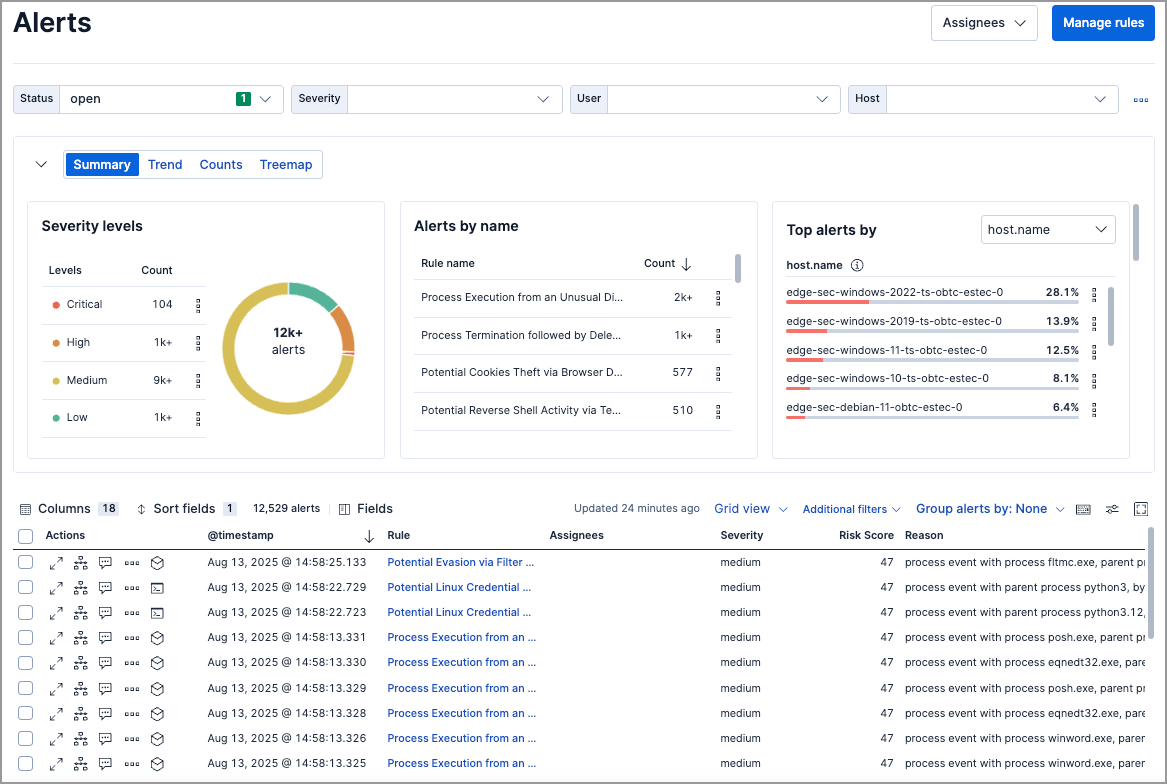1167x784 pixels.
Task: Open inline table settings via the sliders icon
Action: pyautogui.click(x=1112, y=509)
